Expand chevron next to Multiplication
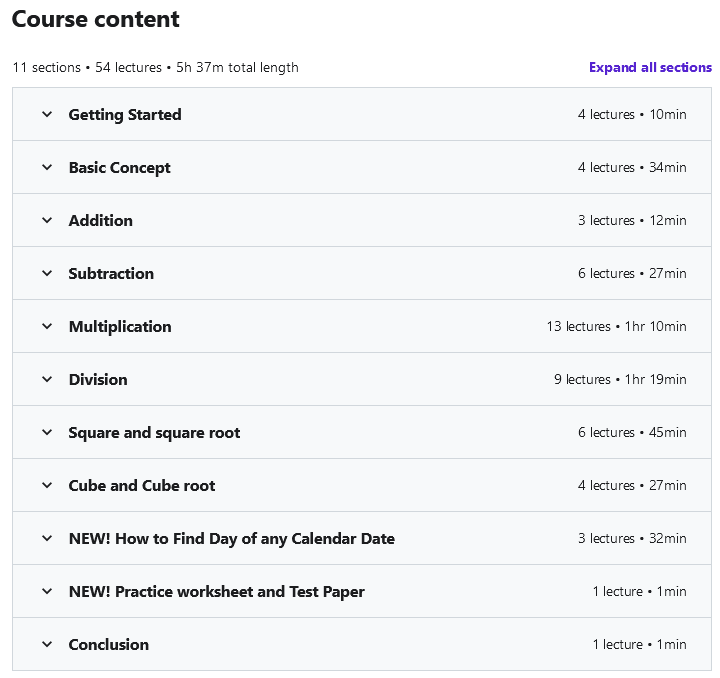 pos(47,326)
